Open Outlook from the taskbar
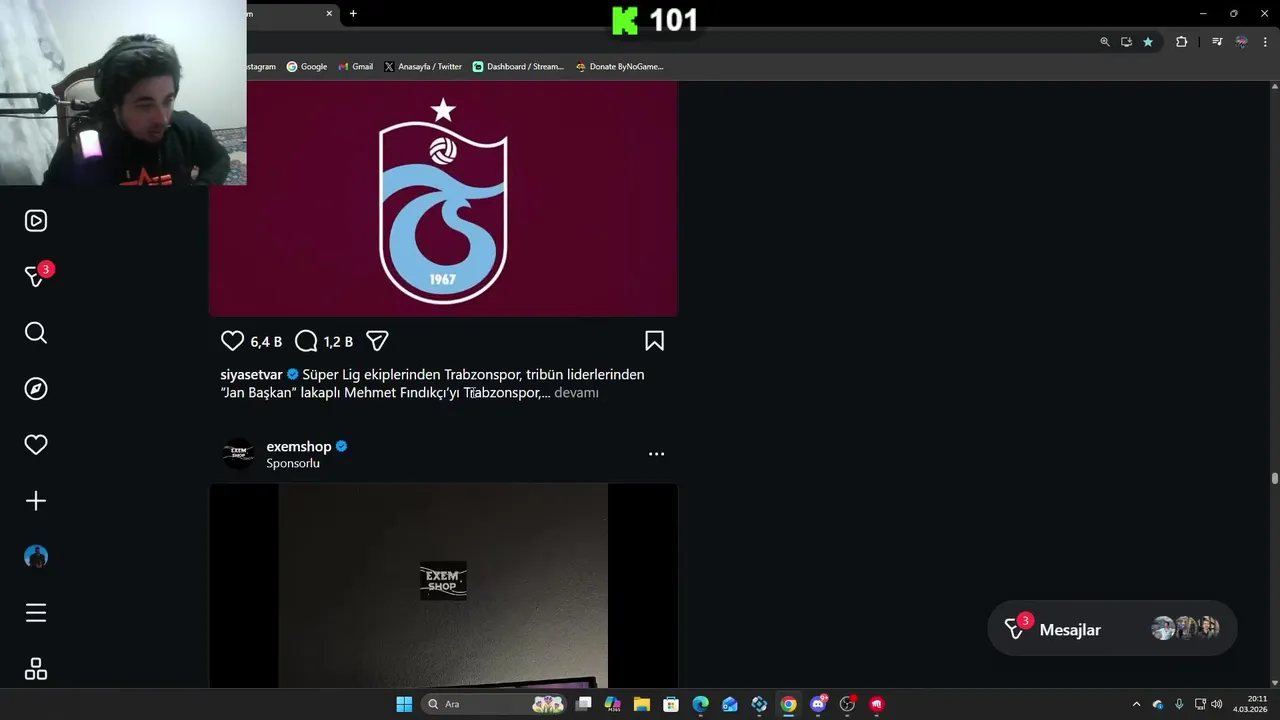Viewport: 1280px width, 720px height. click(x=730, y=704)
